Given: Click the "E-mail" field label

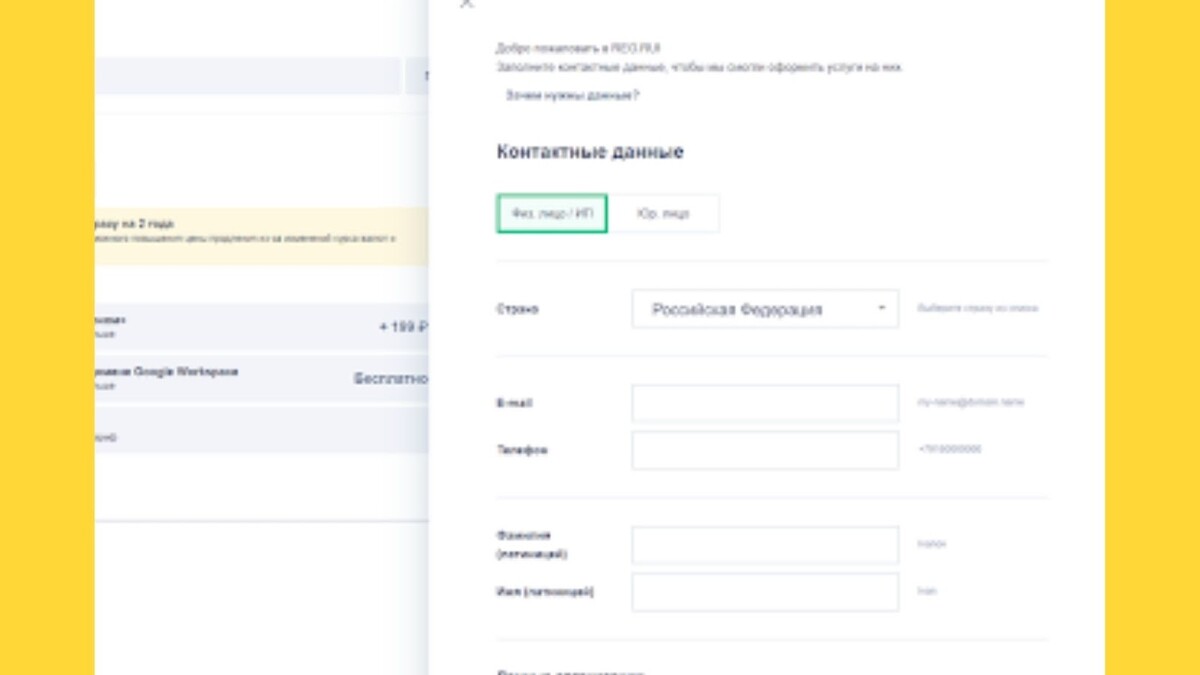Looking at the screenshot, I should (514, 403).
